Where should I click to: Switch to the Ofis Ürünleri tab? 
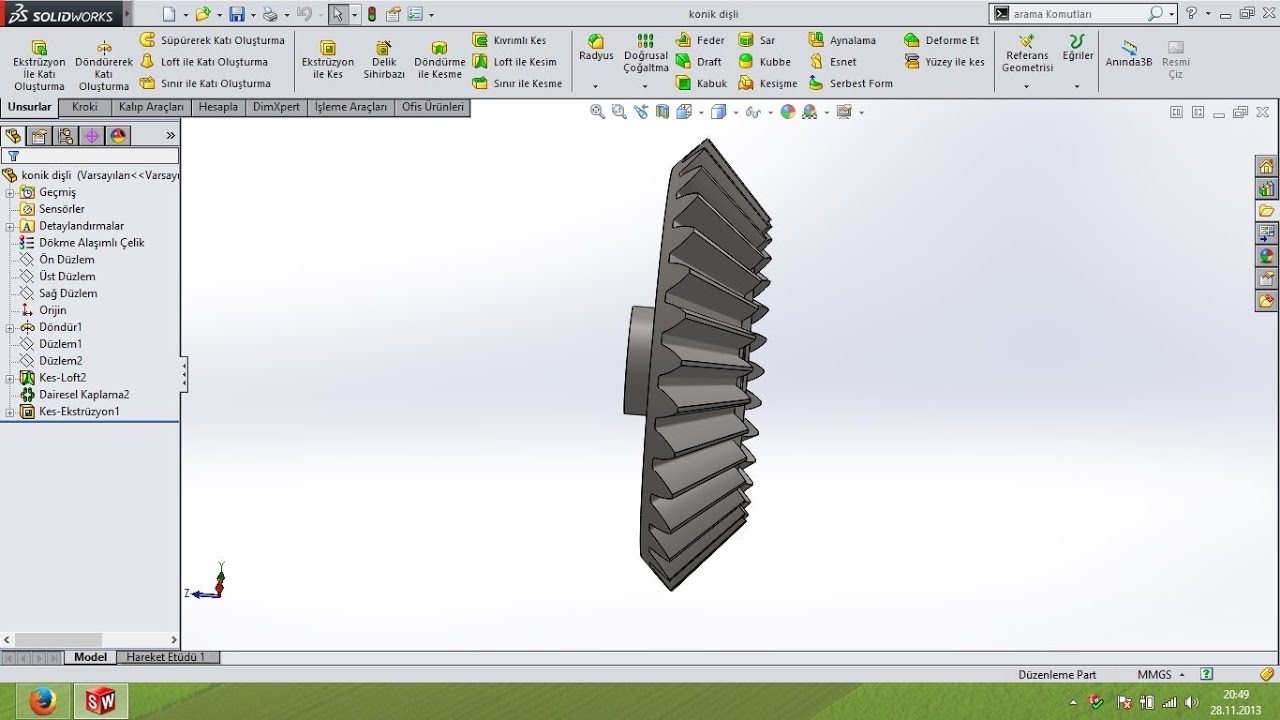click(x=432, y=107)
